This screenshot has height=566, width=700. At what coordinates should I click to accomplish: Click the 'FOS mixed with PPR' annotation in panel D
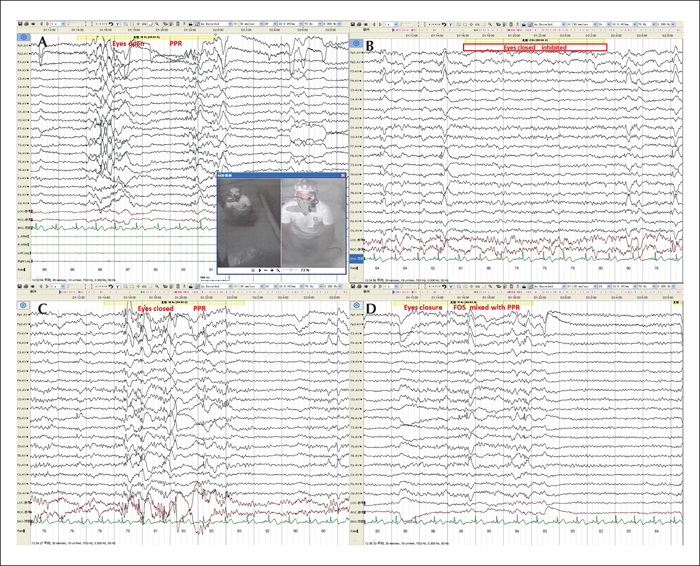pos(487,308)
